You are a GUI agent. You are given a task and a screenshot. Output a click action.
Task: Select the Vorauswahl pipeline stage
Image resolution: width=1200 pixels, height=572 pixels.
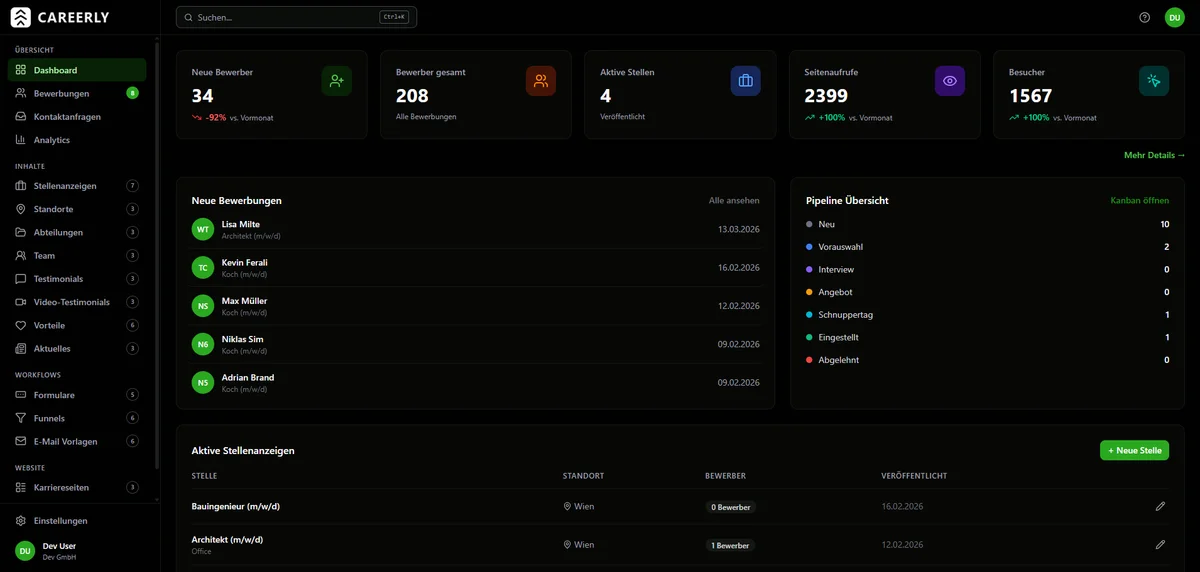987,247
